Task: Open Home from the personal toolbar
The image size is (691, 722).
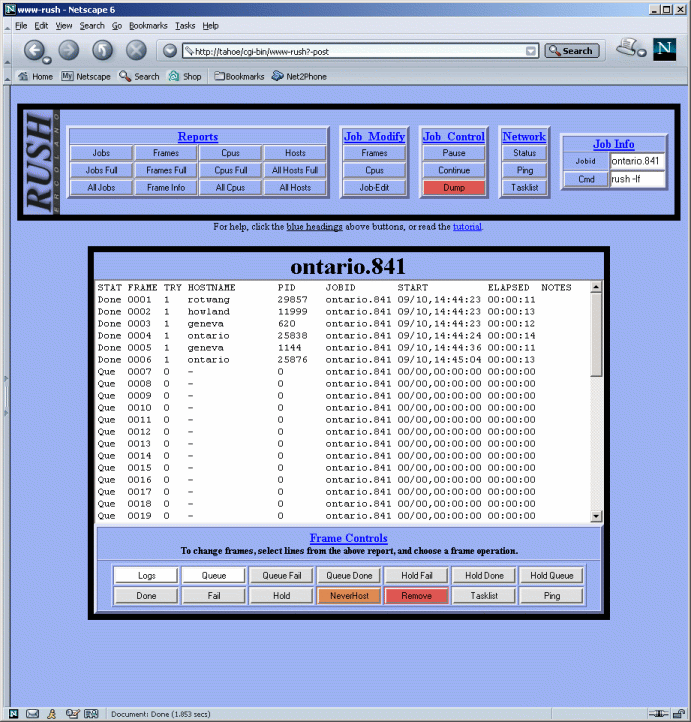Action: (x=35, y=76)
